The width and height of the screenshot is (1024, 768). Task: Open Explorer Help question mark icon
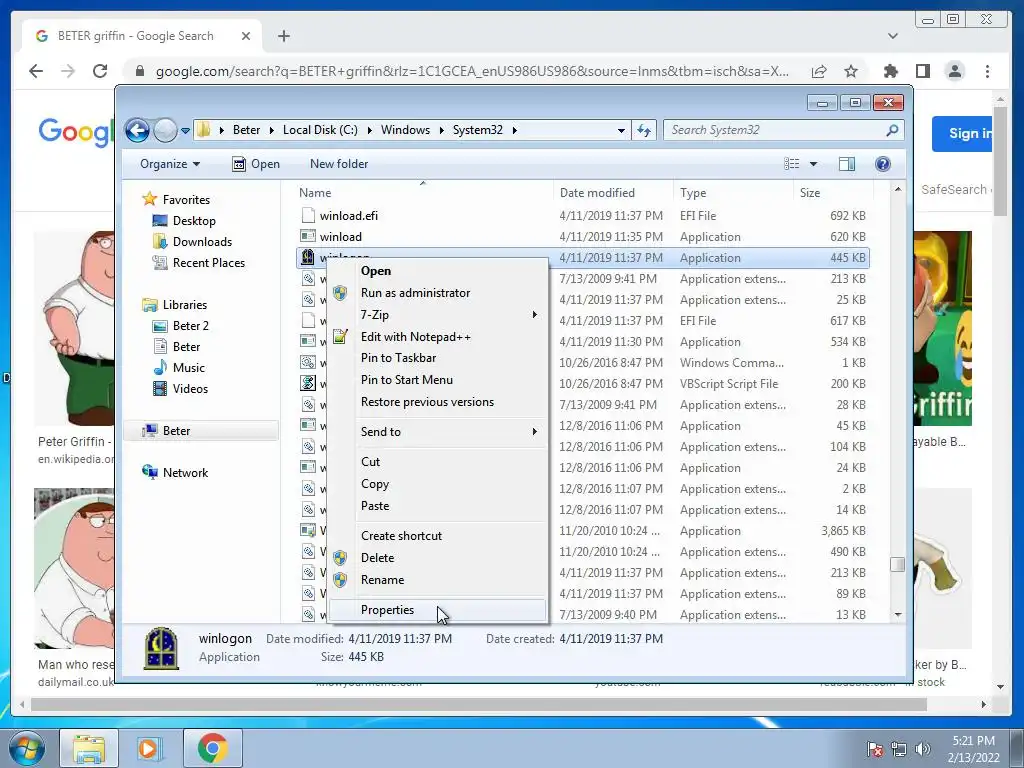point(882,164)
